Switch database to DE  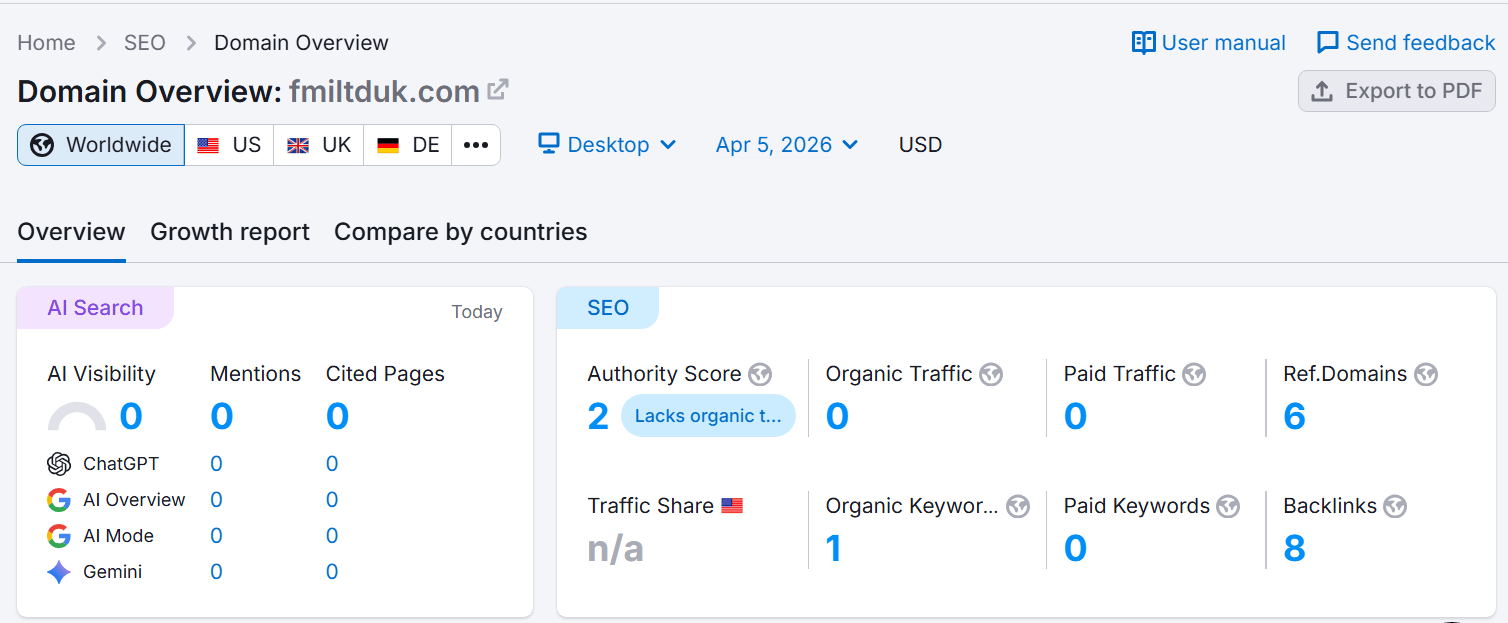point(408,145)
